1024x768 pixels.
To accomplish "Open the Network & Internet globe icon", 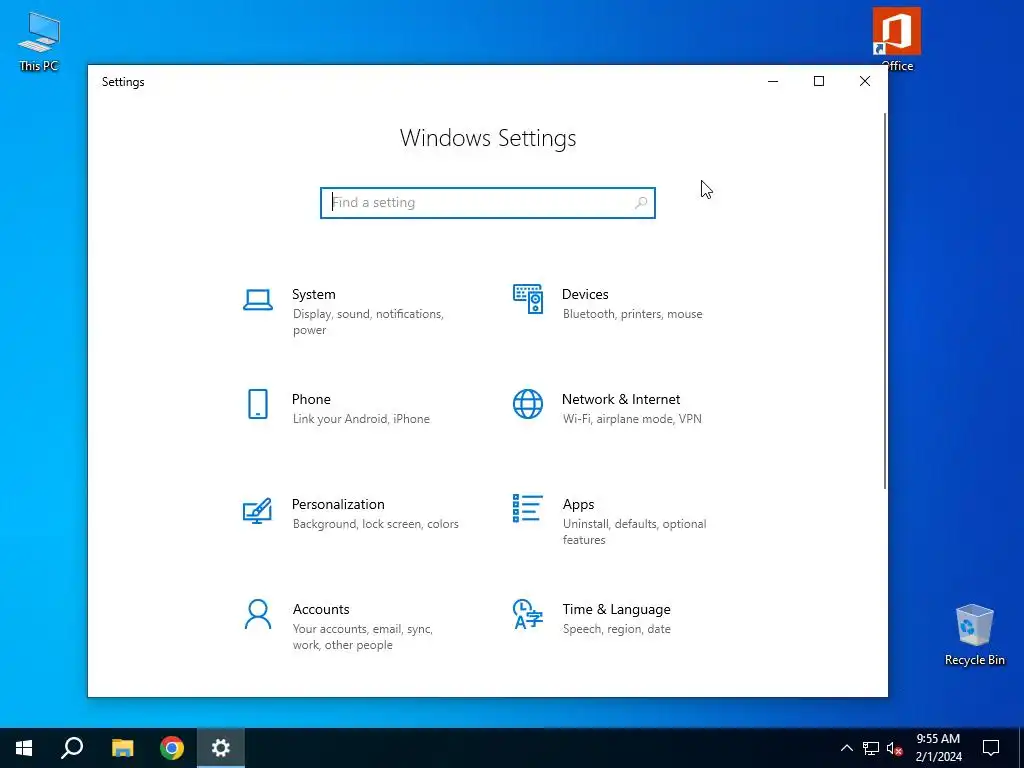I will pos(528,404).
